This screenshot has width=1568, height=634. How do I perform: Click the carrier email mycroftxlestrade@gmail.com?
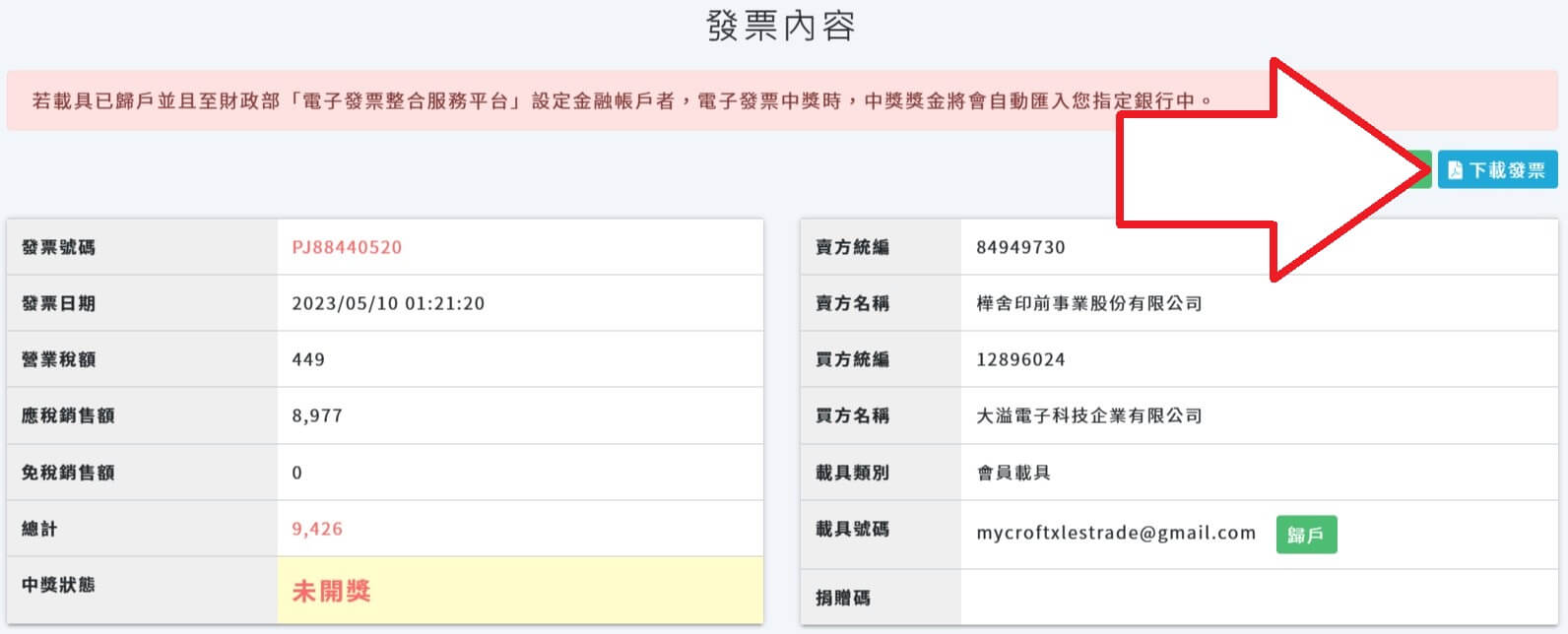click(1116, 533)
